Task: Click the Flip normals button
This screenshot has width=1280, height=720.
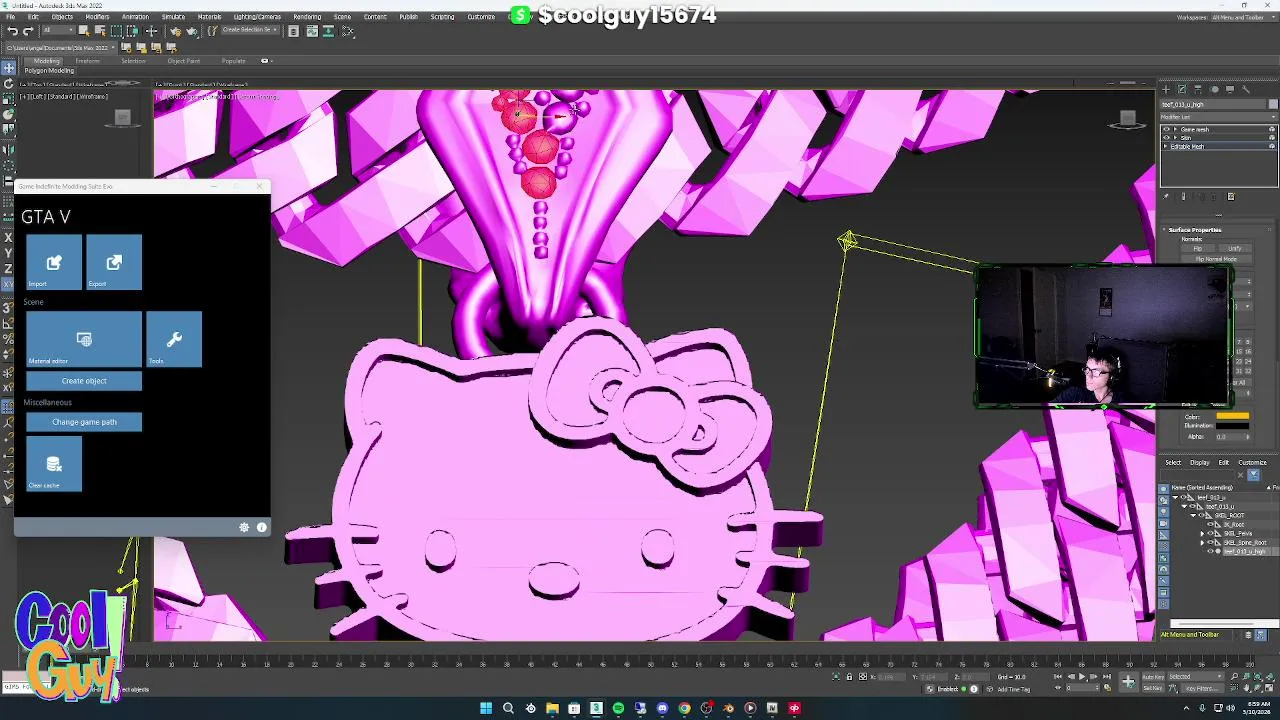Action: click(1197, 249)
